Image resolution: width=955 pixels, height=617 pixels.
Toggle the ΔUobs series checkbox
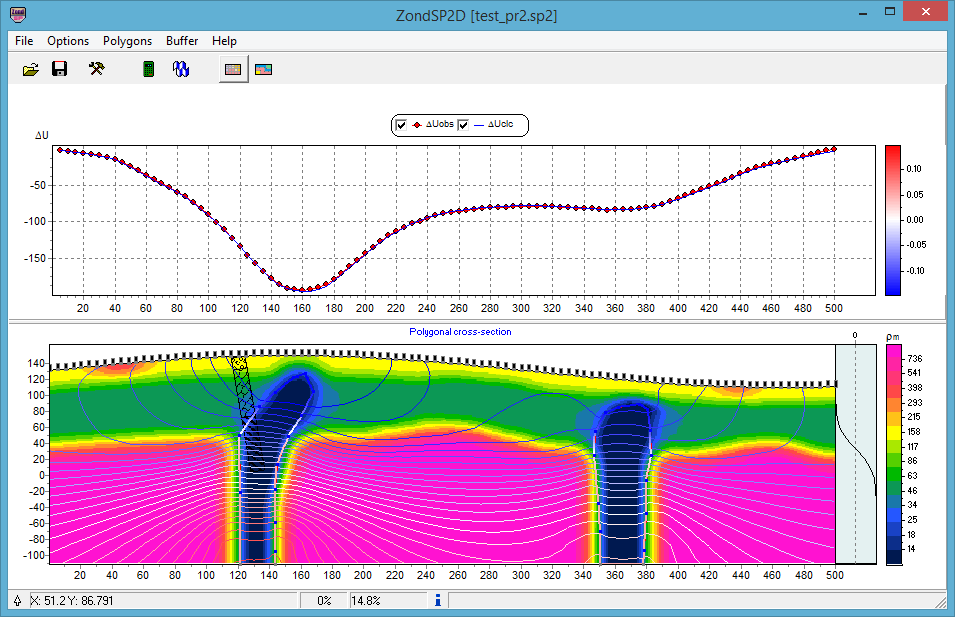click(x=401, y=125)
